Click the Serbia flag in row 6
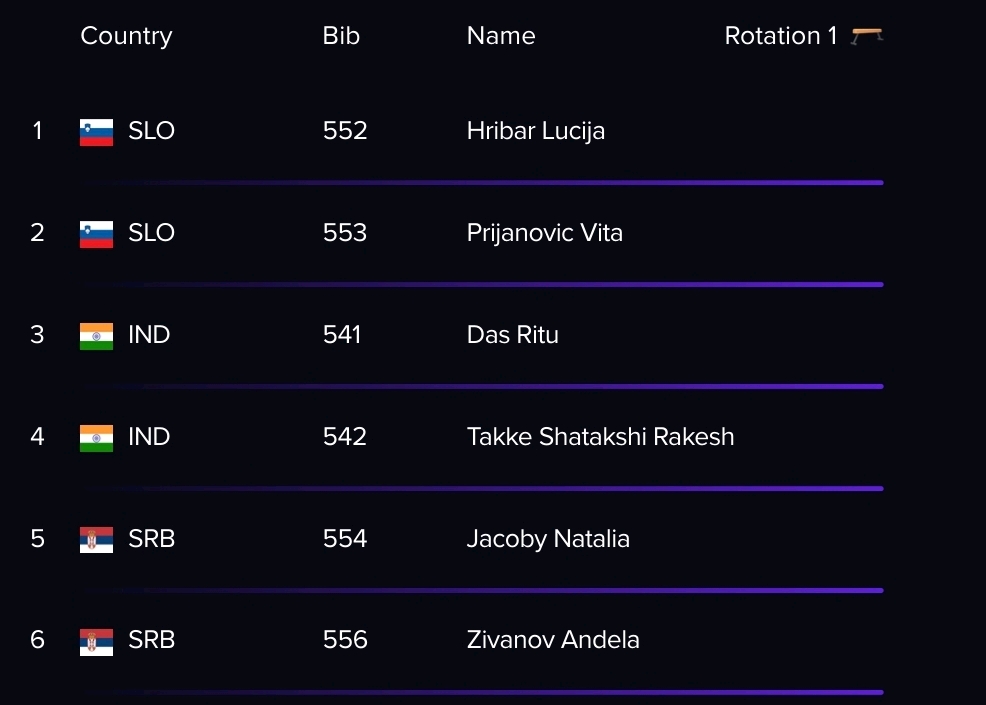The height and width of the screenshot is (705, 986). tap(96, 642)
